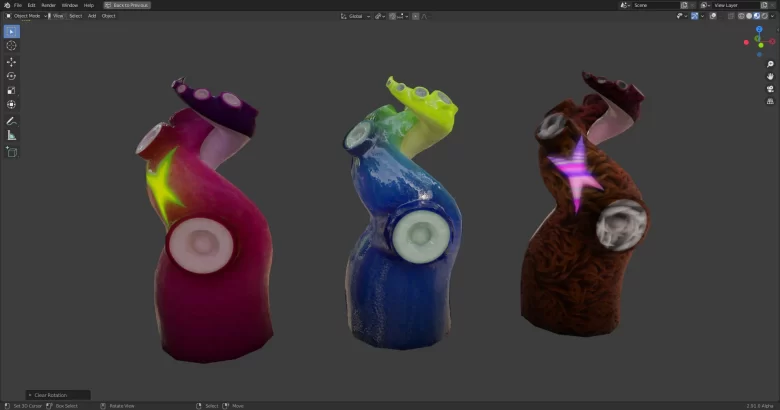The height and width of the screenshot is (410, 780).
Task: Toggle perspective/orthographic grid icon
Action: click(x=770, y=101)
